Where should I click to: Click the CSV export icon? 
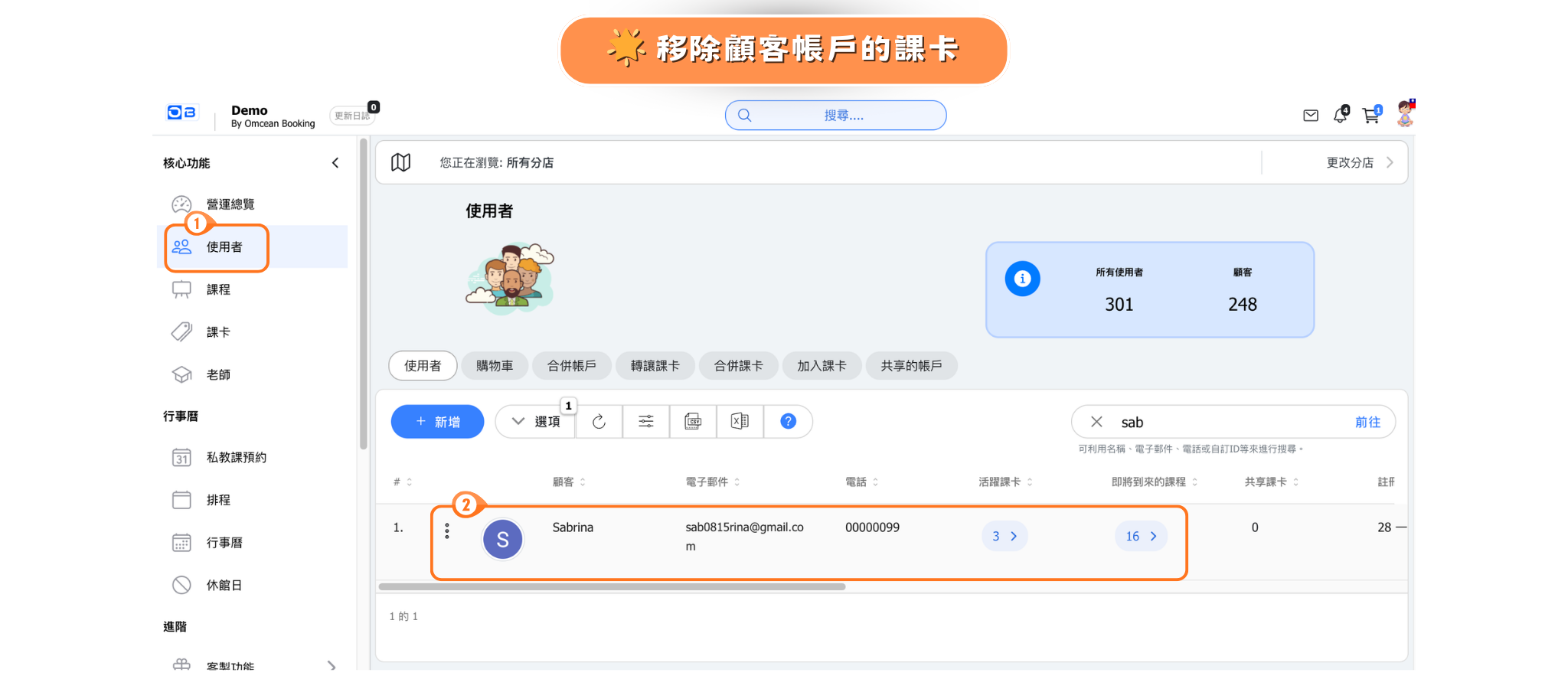(693, 422)
